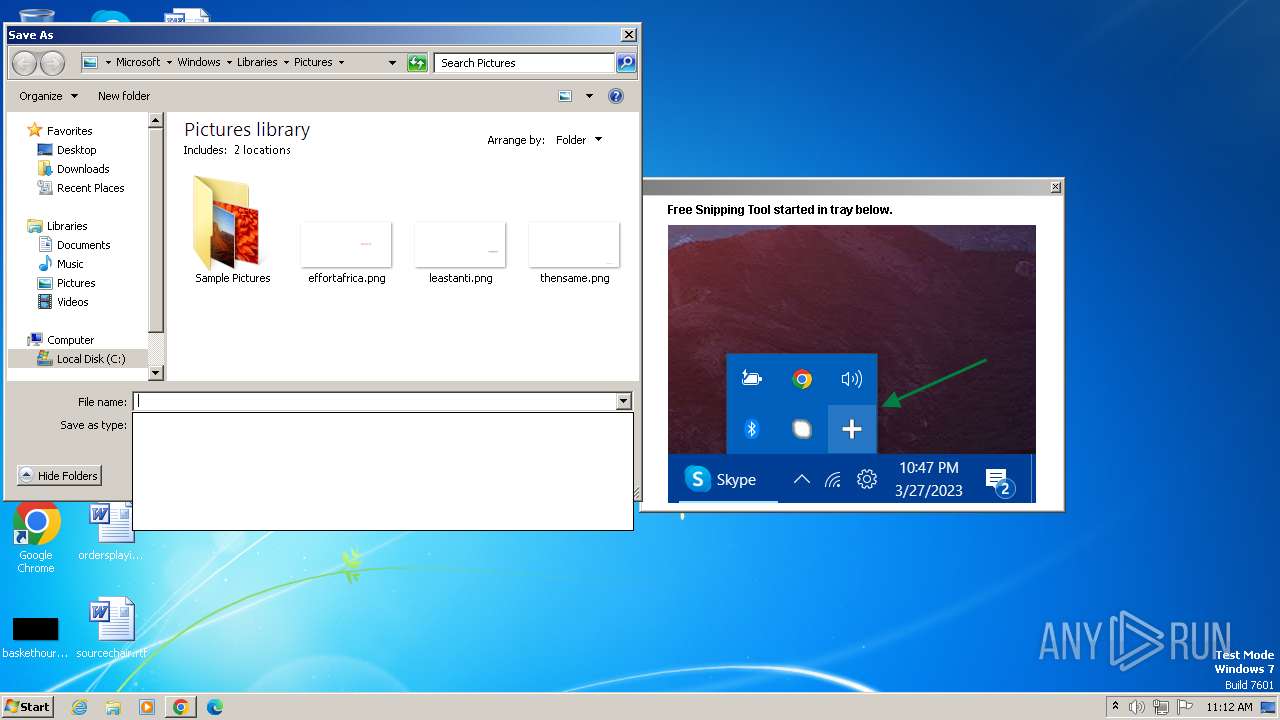This screenshot has height=720, width=1280.
Task: Show hidden tray icons arrow
Action: 1115,706
